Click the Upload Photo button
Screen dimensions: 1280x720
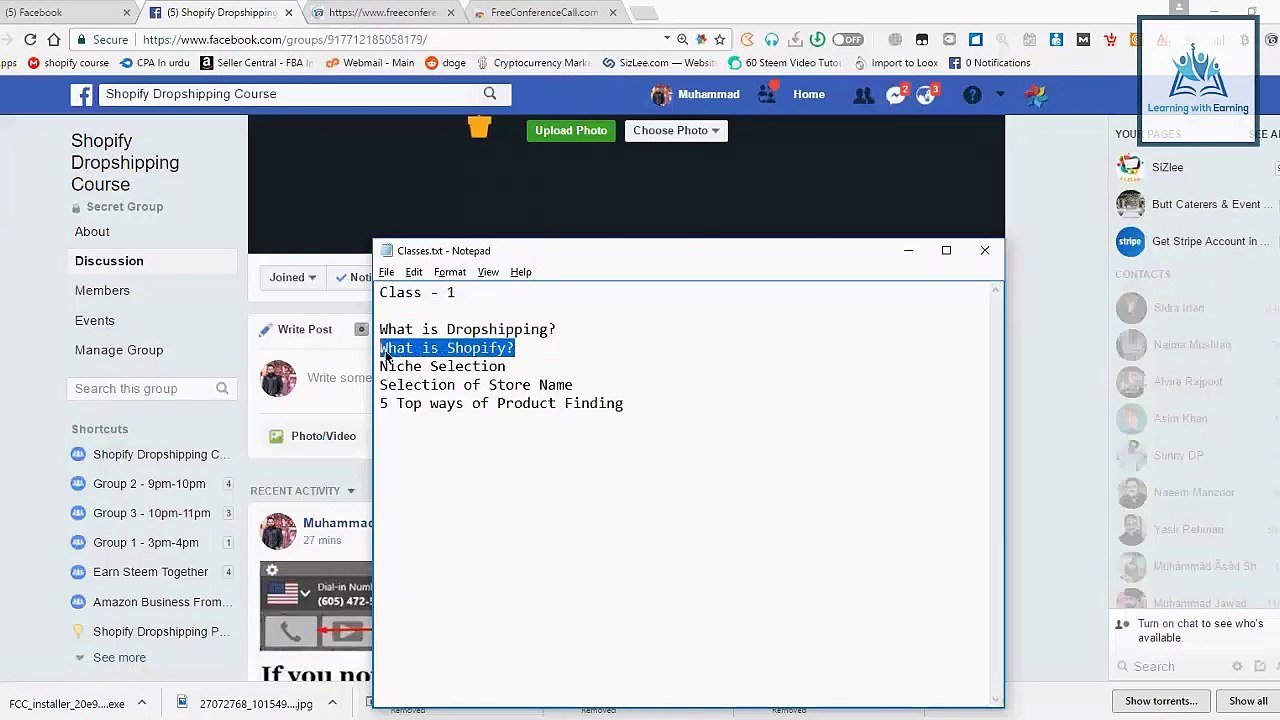571,130
